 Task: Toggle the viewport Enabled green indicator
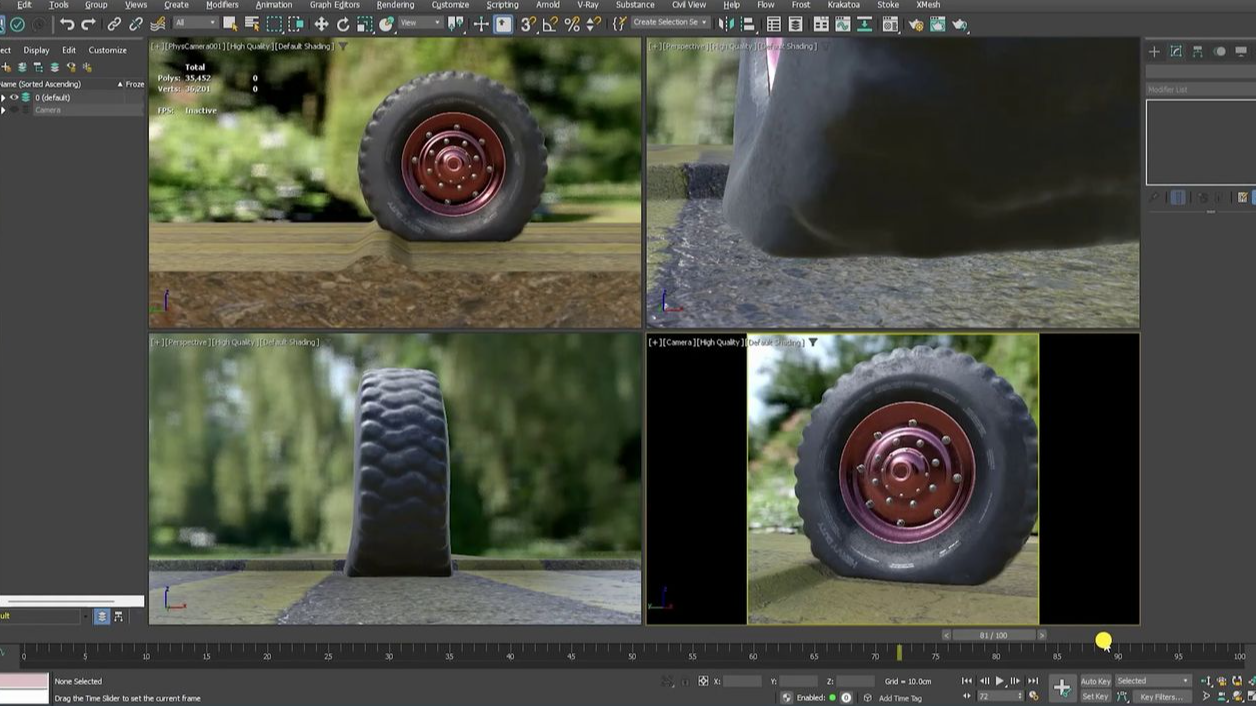(x=832, y=698)
